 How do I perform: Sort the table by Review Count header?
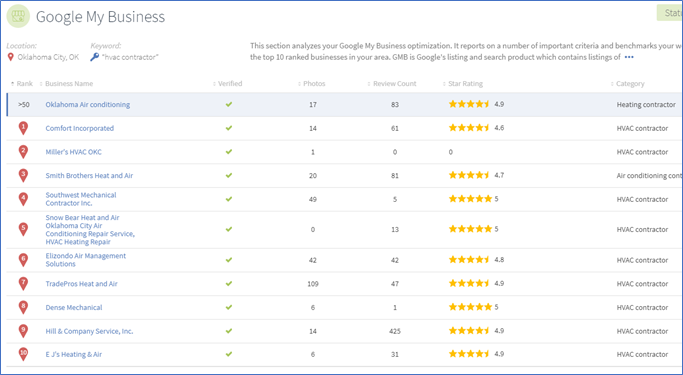(392, 84)
